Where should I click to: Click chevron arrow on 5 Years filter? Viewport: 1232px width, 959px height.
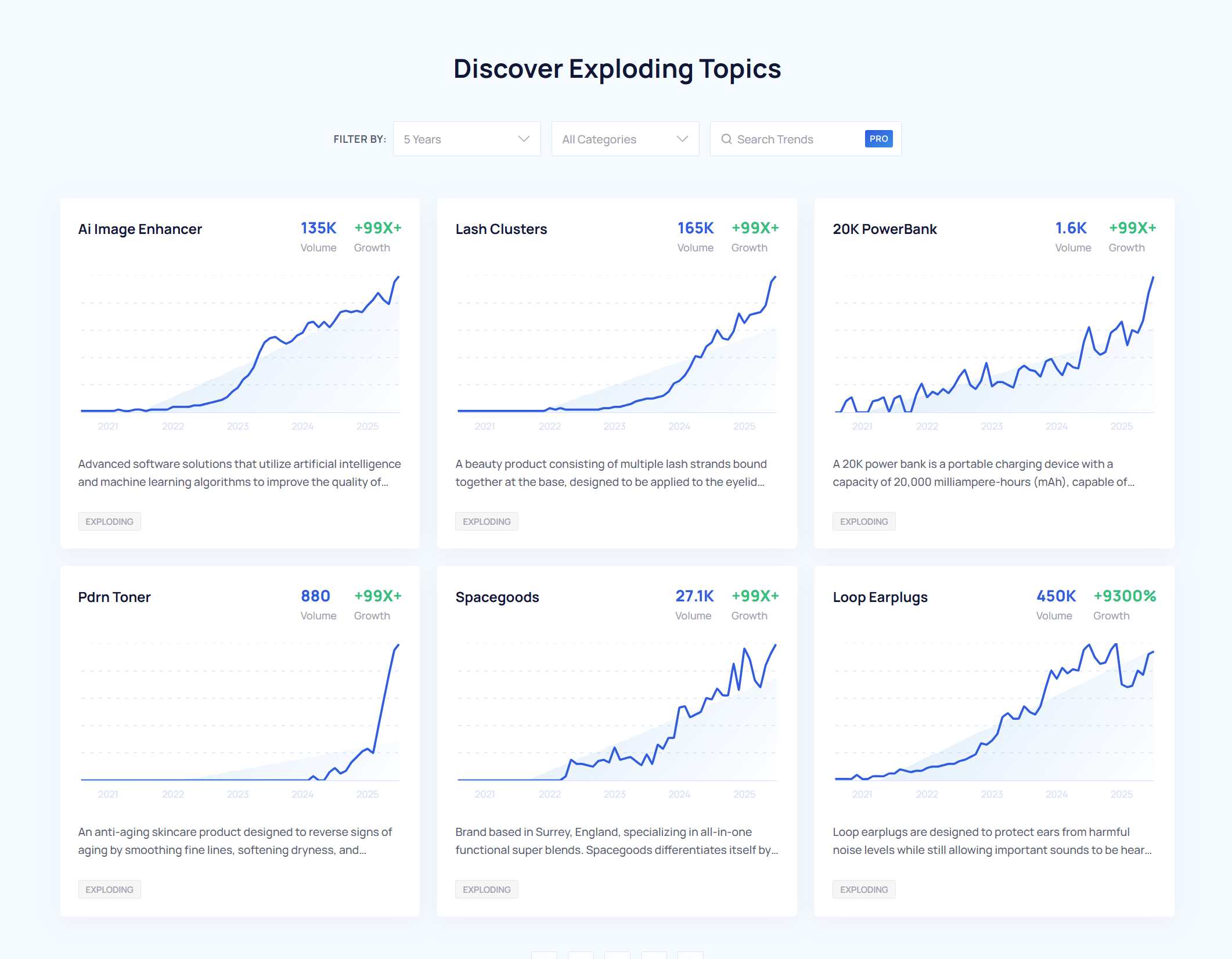click(x=524, y=139)
